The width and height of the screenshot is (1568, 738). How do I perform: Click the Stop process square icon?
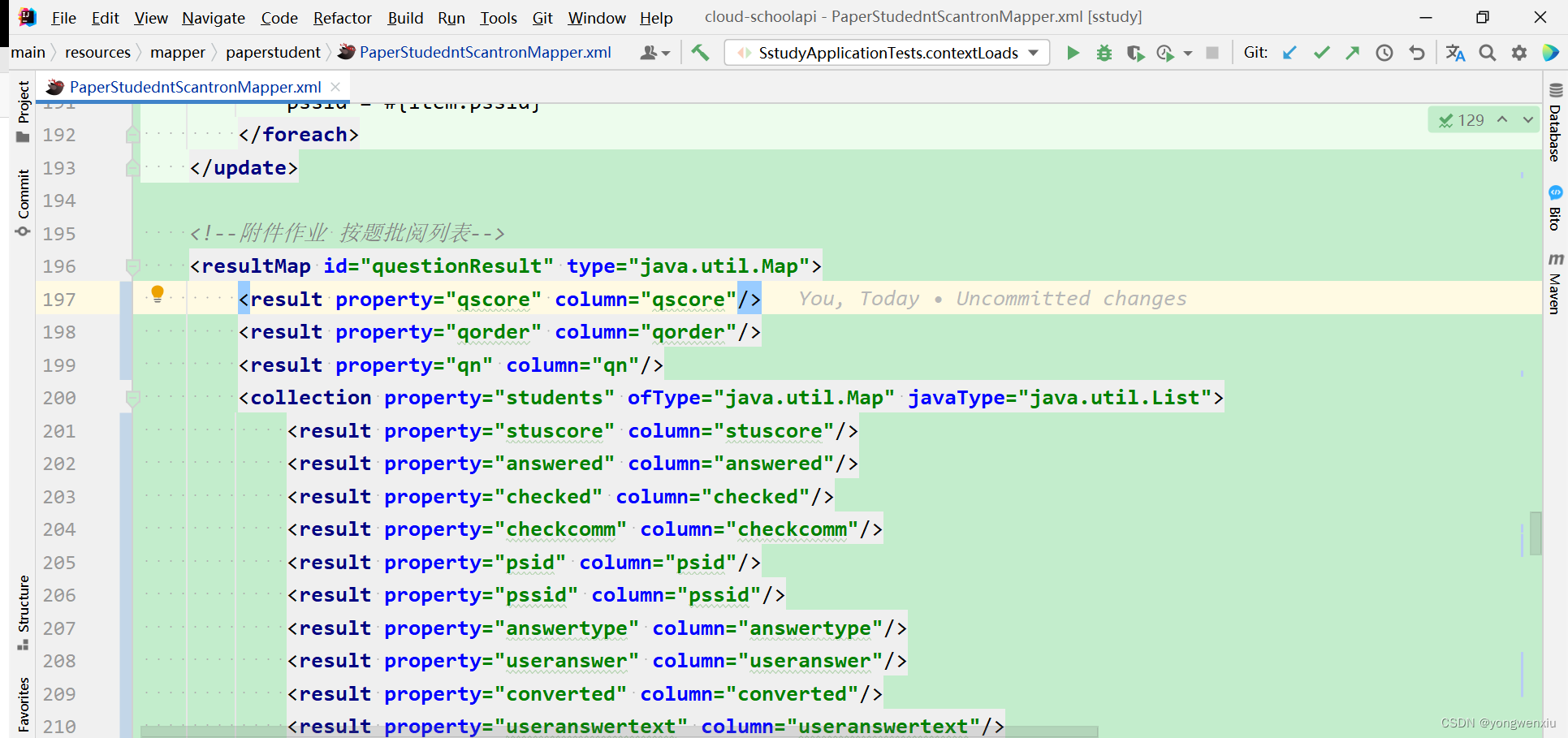1212,53
